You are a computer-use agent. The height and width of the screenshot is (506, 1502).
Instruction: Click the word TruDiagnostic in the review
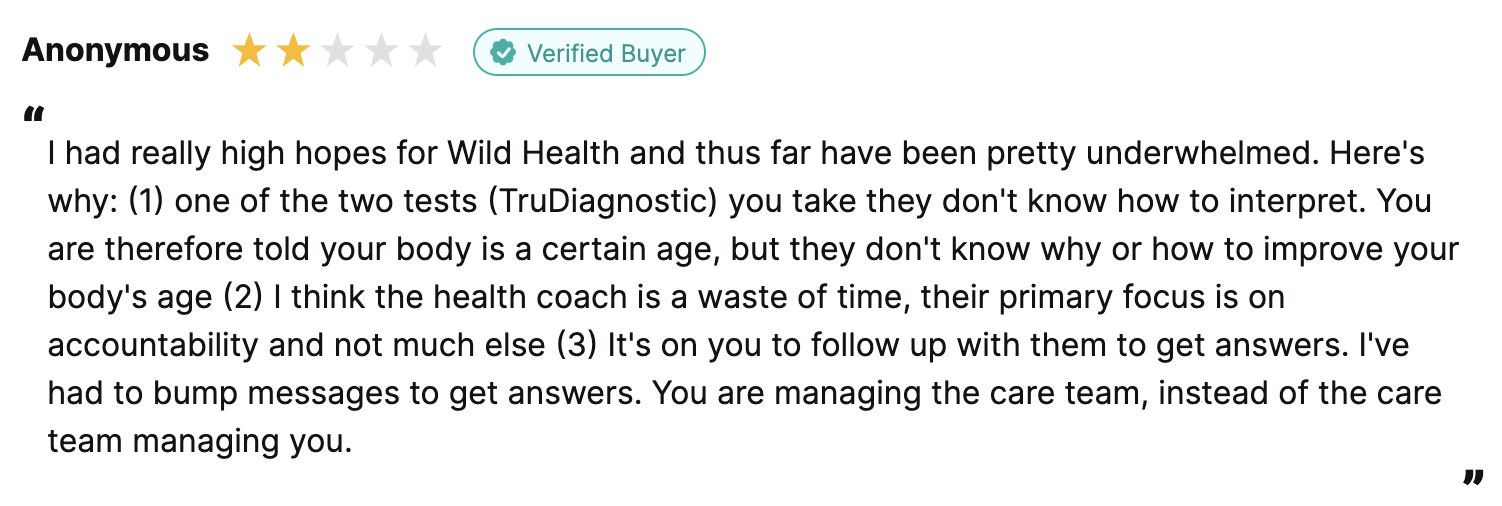[x=603, y=202]
